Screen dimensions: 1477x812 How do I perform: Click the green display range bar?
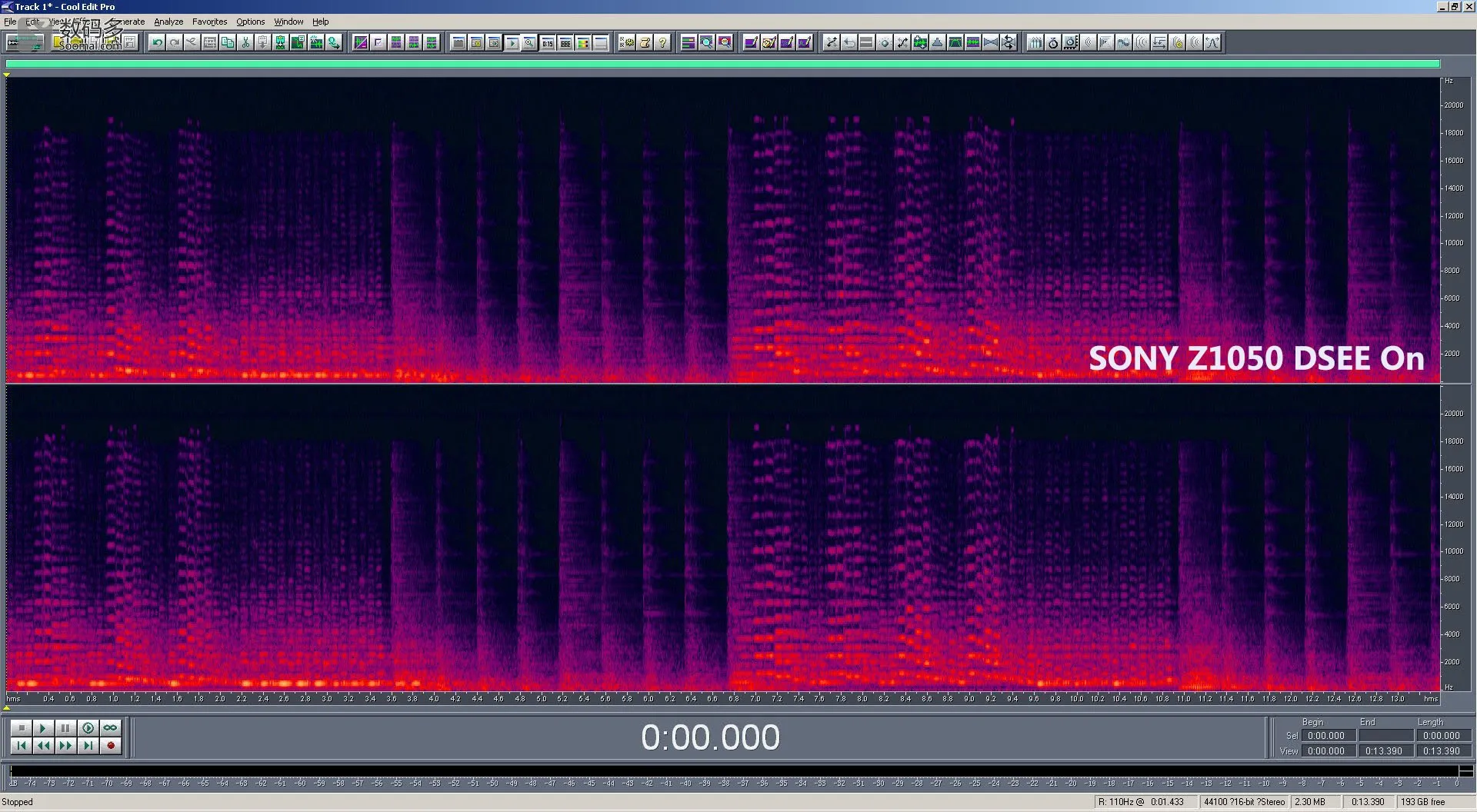[x=722, y=64]
